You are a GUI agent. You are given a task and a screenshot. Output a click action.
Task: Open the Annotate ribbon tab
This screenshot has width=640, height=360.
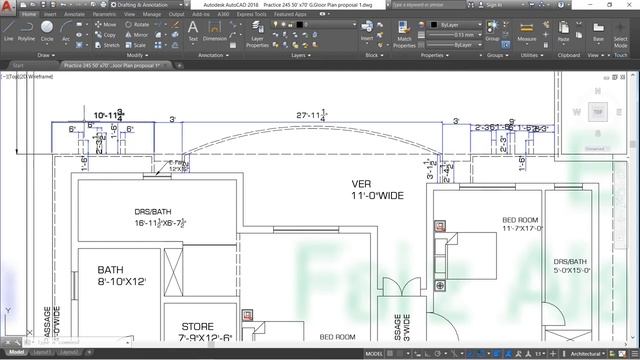click(x=74, y=14)
